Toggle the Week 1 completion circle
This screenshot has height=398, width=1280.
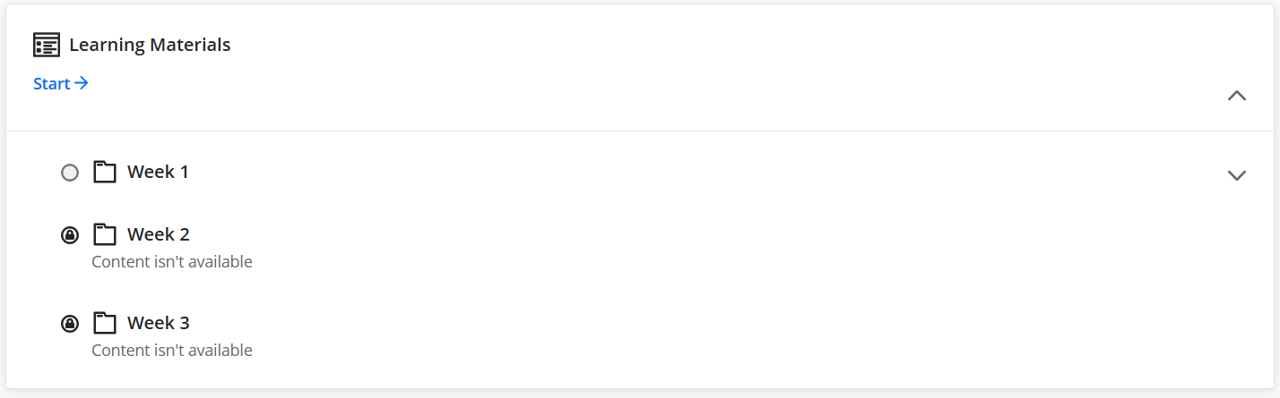click(69, 173)
